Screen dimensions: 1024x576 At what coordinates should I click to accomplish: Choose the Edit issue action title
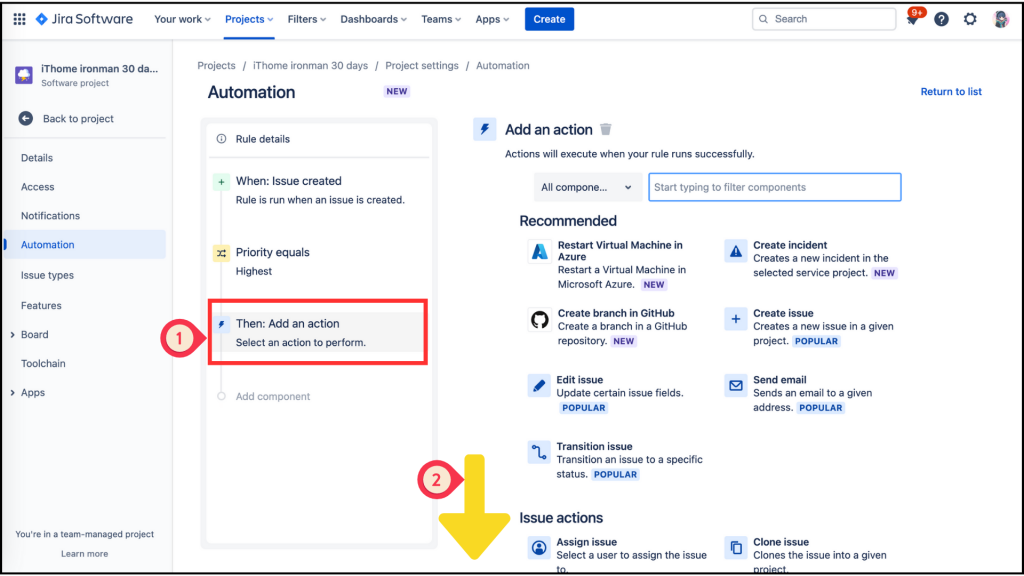pos(580,379)
